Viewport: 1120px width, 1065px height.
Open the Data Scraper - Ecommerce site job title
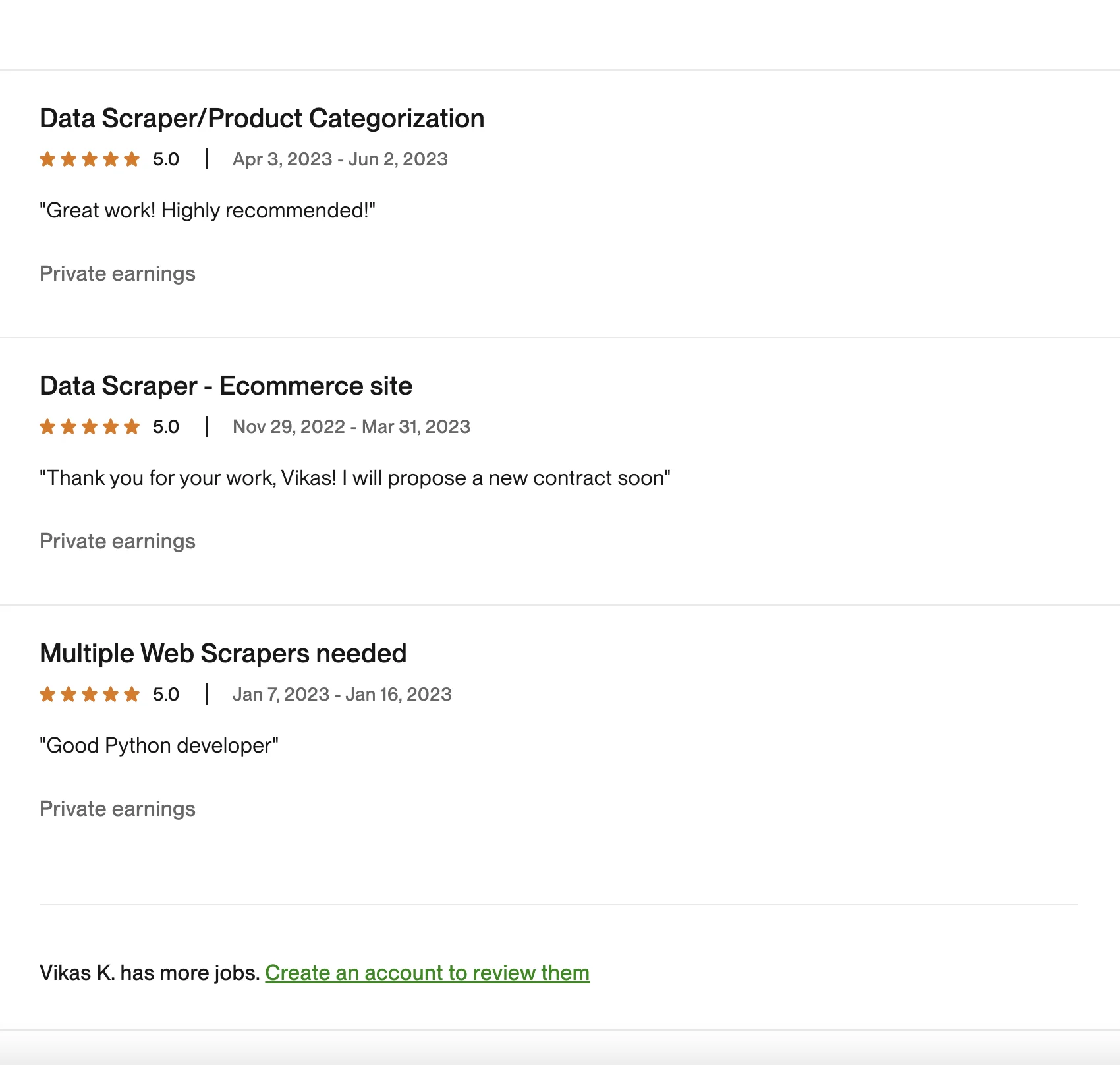(x=226, y=386)
